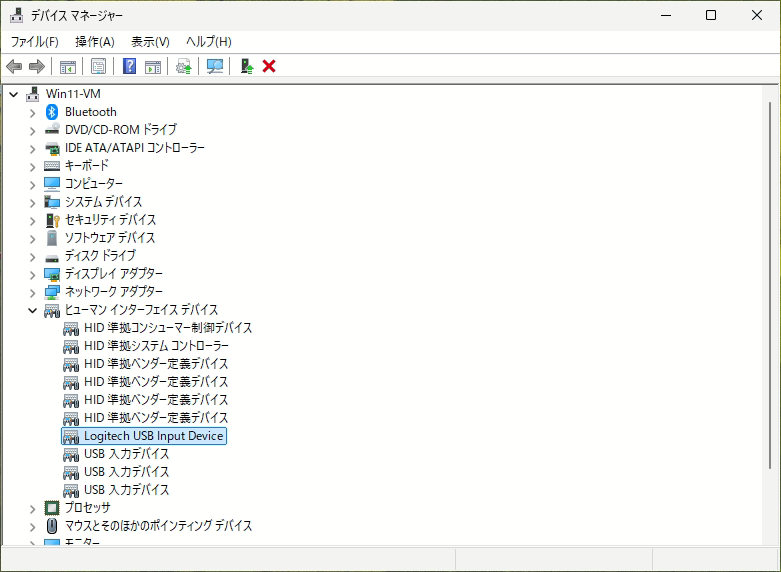Click the IDE ATA/ATAPI controller icon

click(x=52, y=148)
